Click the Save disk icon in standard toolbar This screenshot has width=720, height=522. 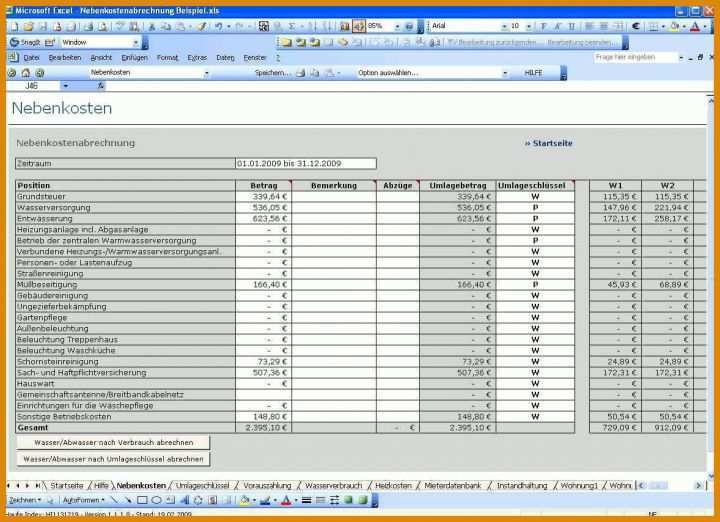44,27
